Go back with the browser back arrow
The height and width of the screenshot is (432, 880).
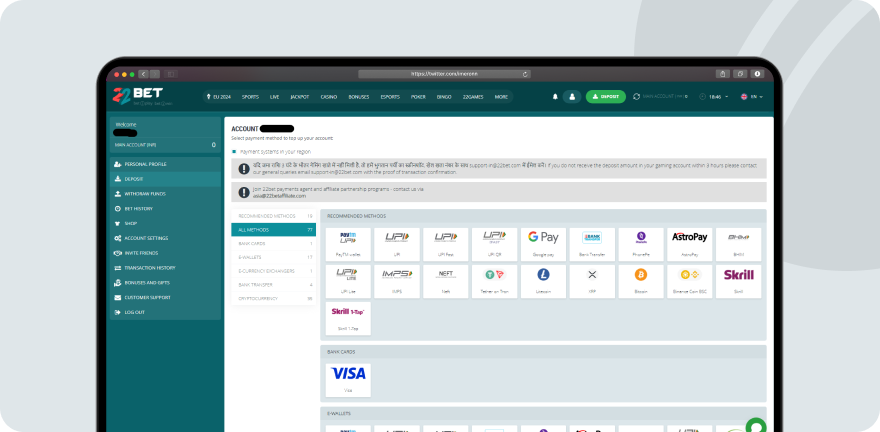click(x=143, y=74)
